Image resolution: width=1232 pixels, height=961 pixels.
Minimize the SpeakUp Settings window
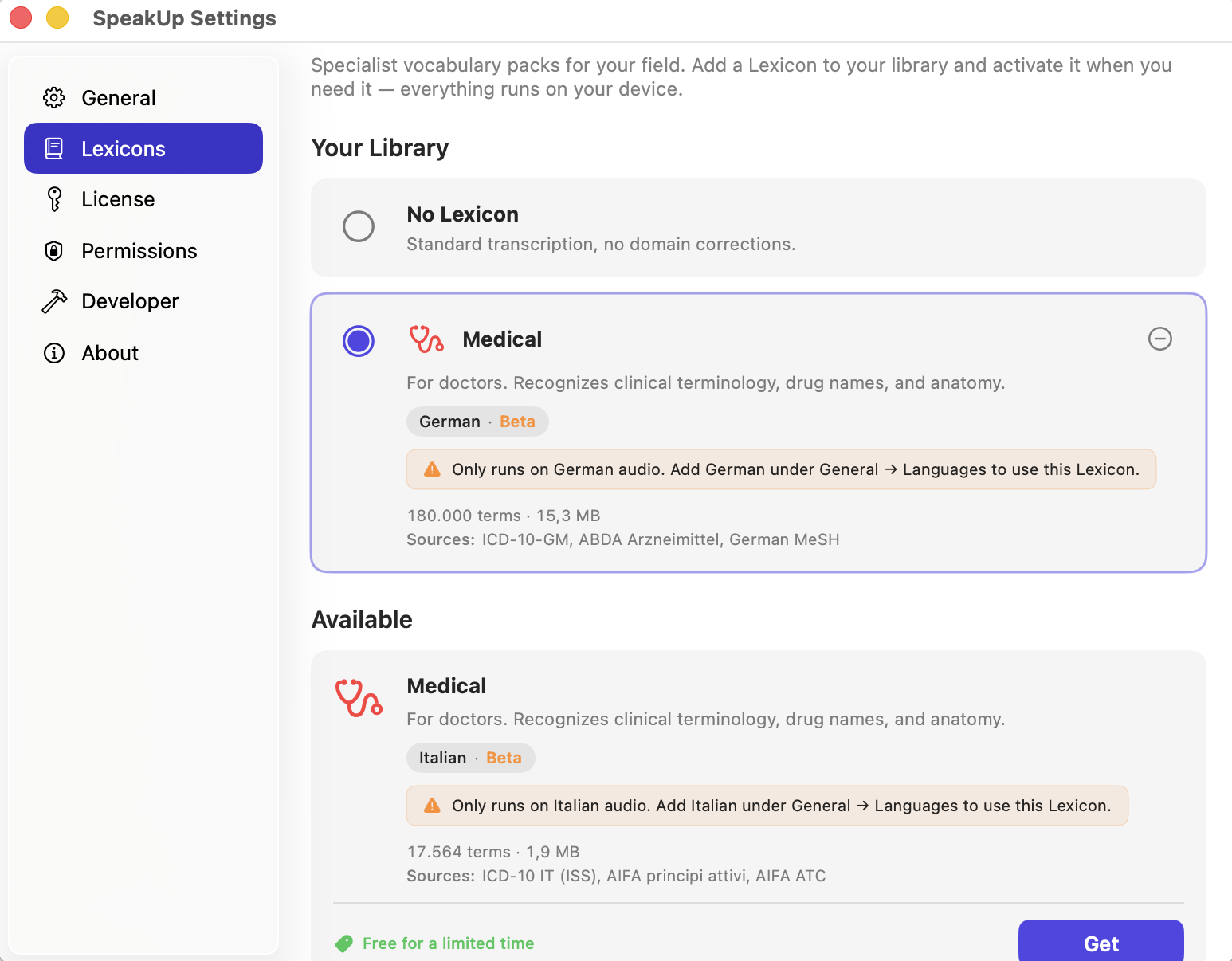click(57, 18)
